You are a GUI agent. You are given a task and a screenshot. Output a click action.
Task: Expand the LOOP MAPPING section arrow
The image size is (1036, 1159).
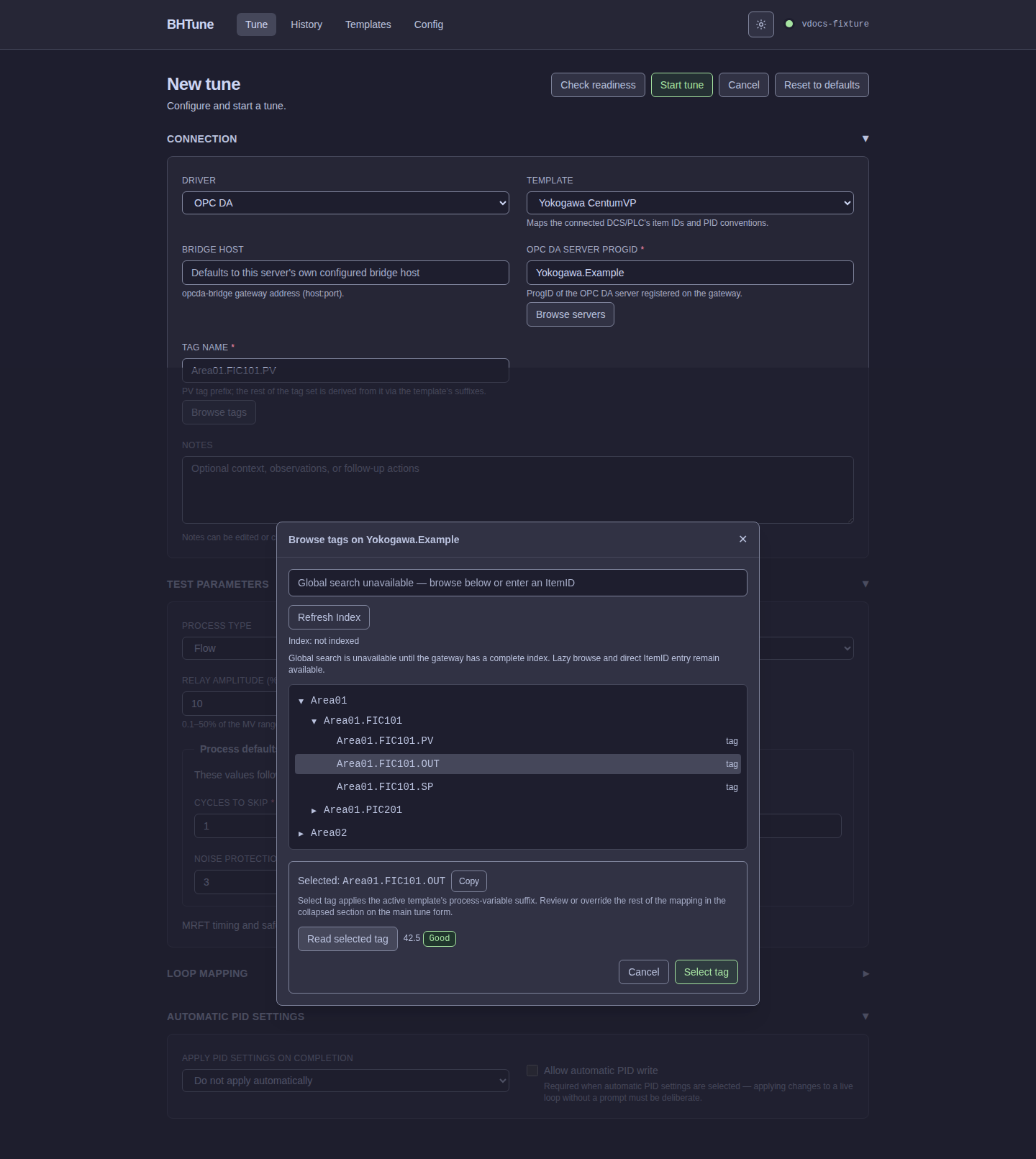[865, 973]
